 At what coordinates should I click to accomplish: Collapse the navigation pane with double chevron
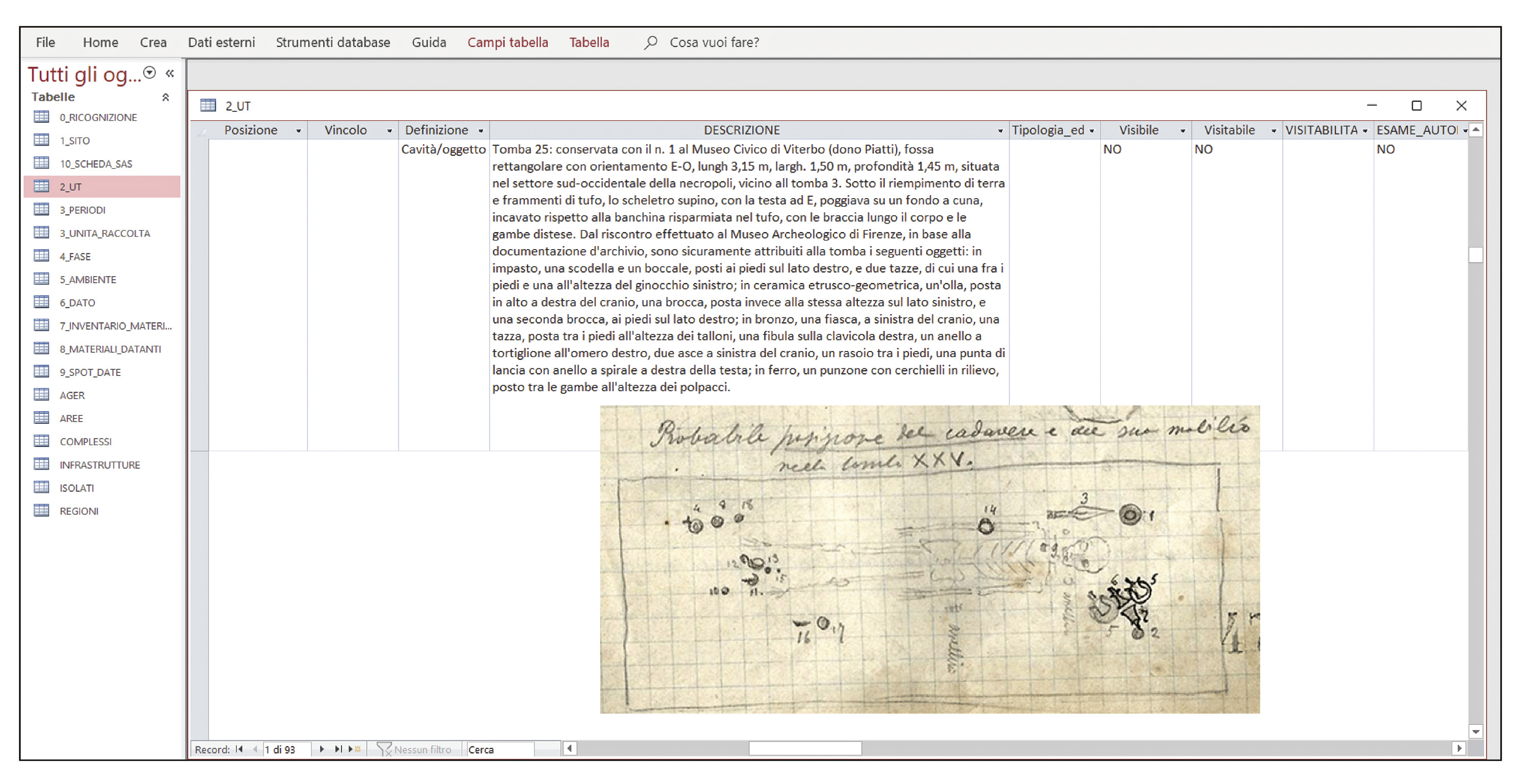(x=170, y=73)
